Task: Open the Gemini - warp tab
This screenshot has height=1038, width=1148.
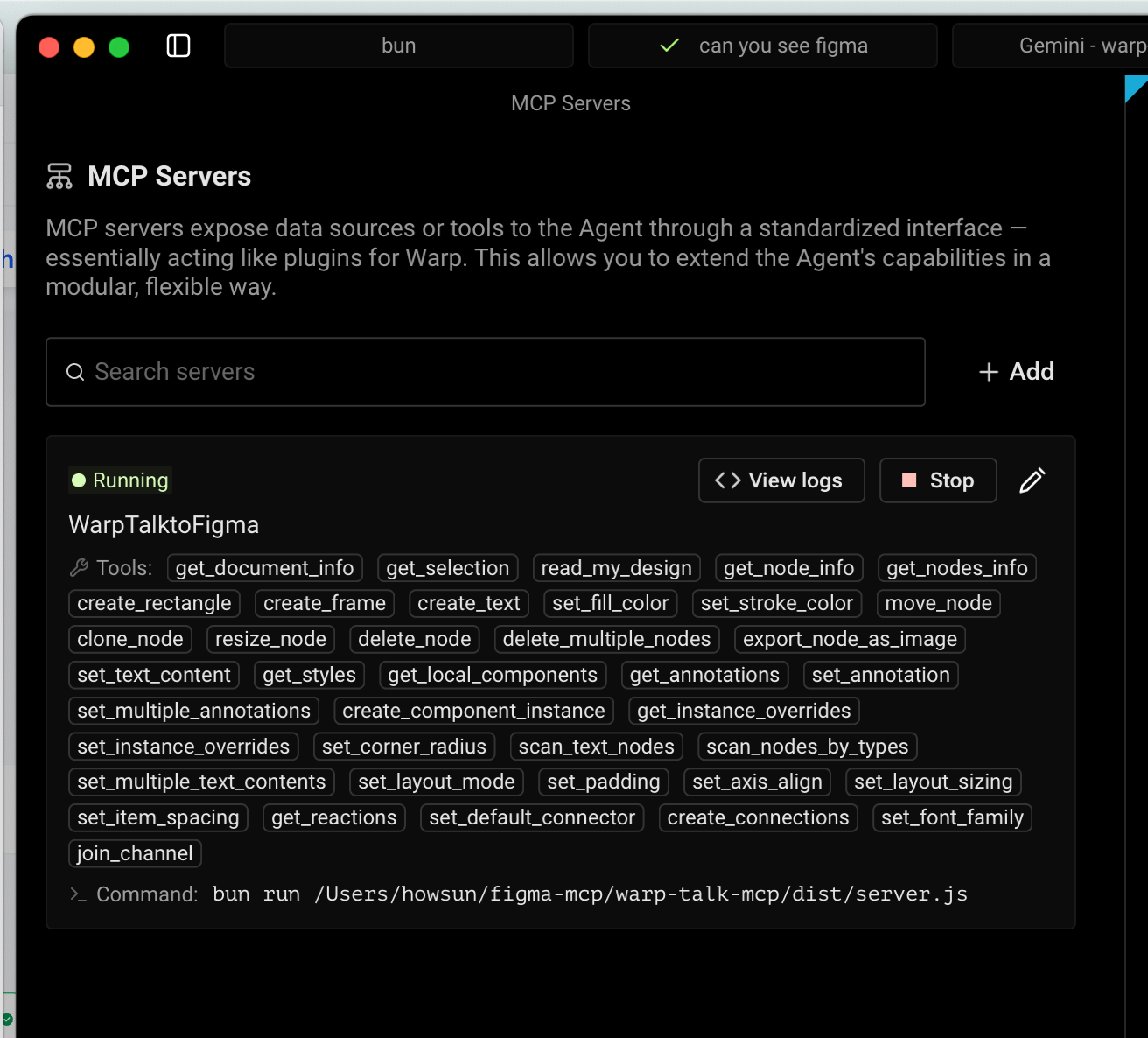Action: coord(1050,46)
